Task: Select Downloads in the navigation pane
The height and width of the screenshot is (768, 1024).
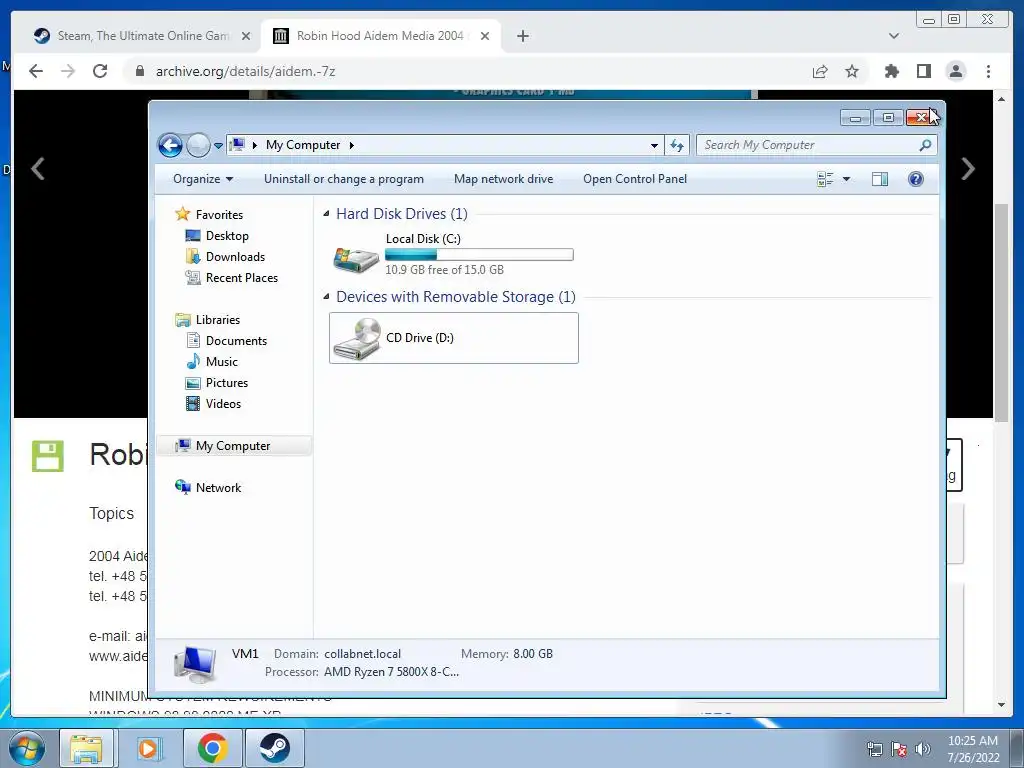Action: [x=235, y=257]
